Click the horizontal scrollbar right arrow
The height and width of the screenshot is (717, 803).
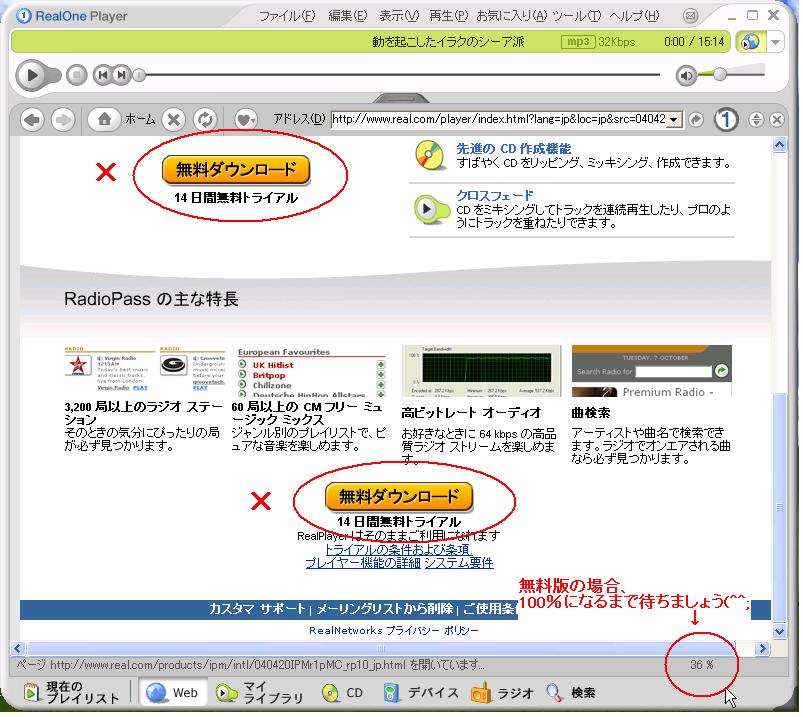tap(763, 648)
